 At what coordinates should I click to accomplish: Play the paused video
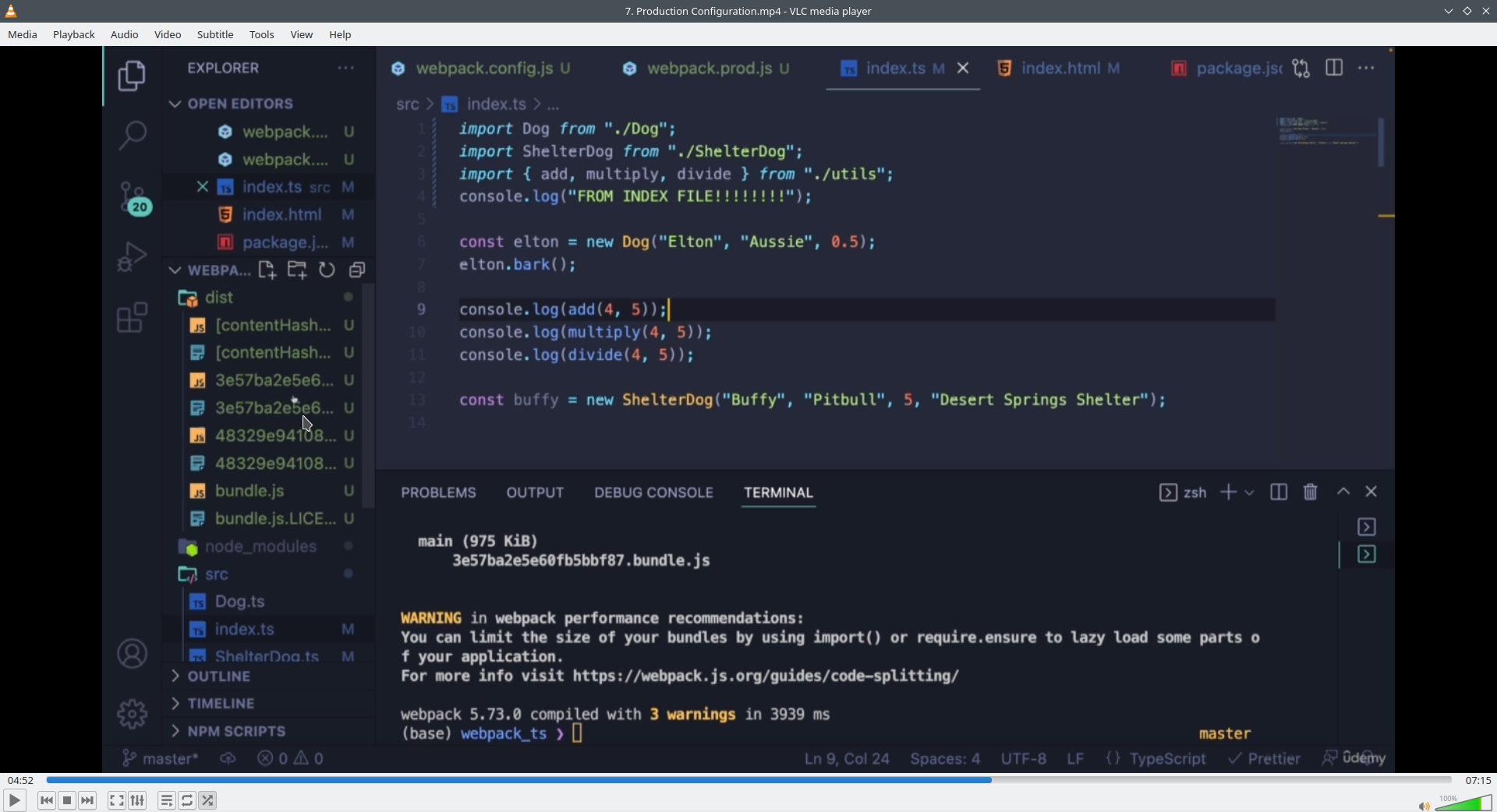tap(15, 800)
